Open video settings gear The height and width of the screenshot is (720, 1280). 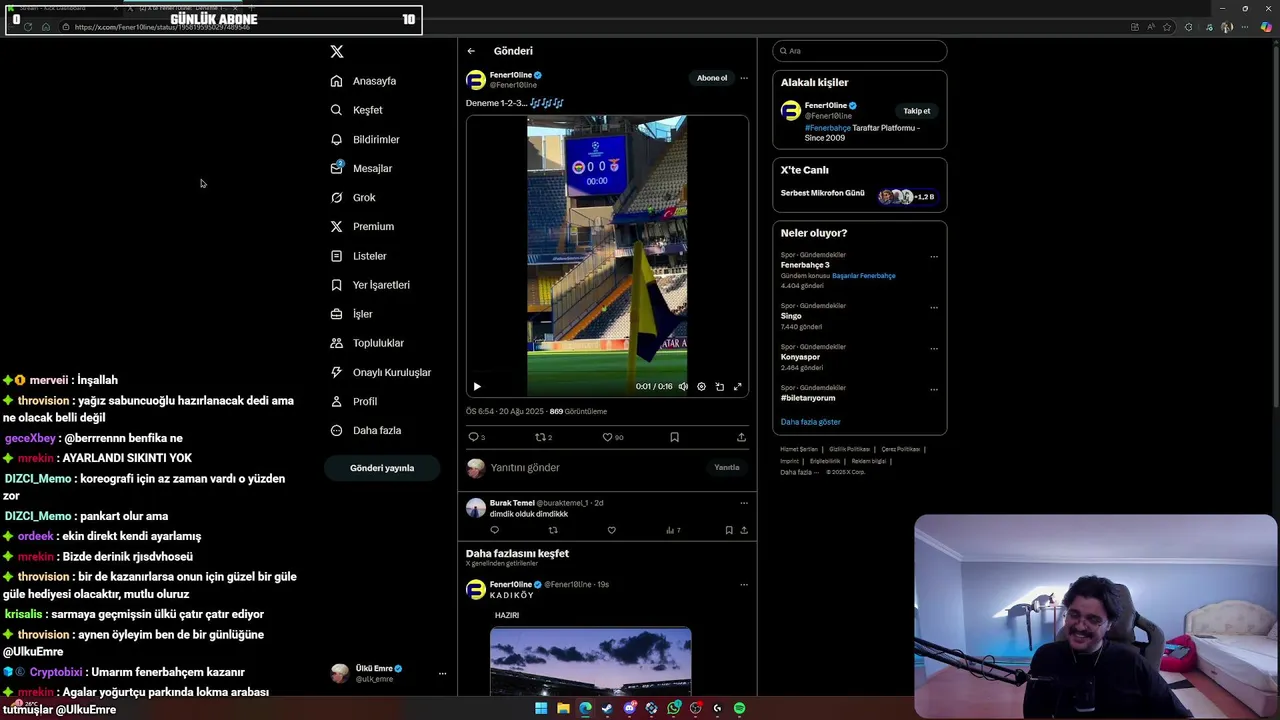(x=701, y=386)
